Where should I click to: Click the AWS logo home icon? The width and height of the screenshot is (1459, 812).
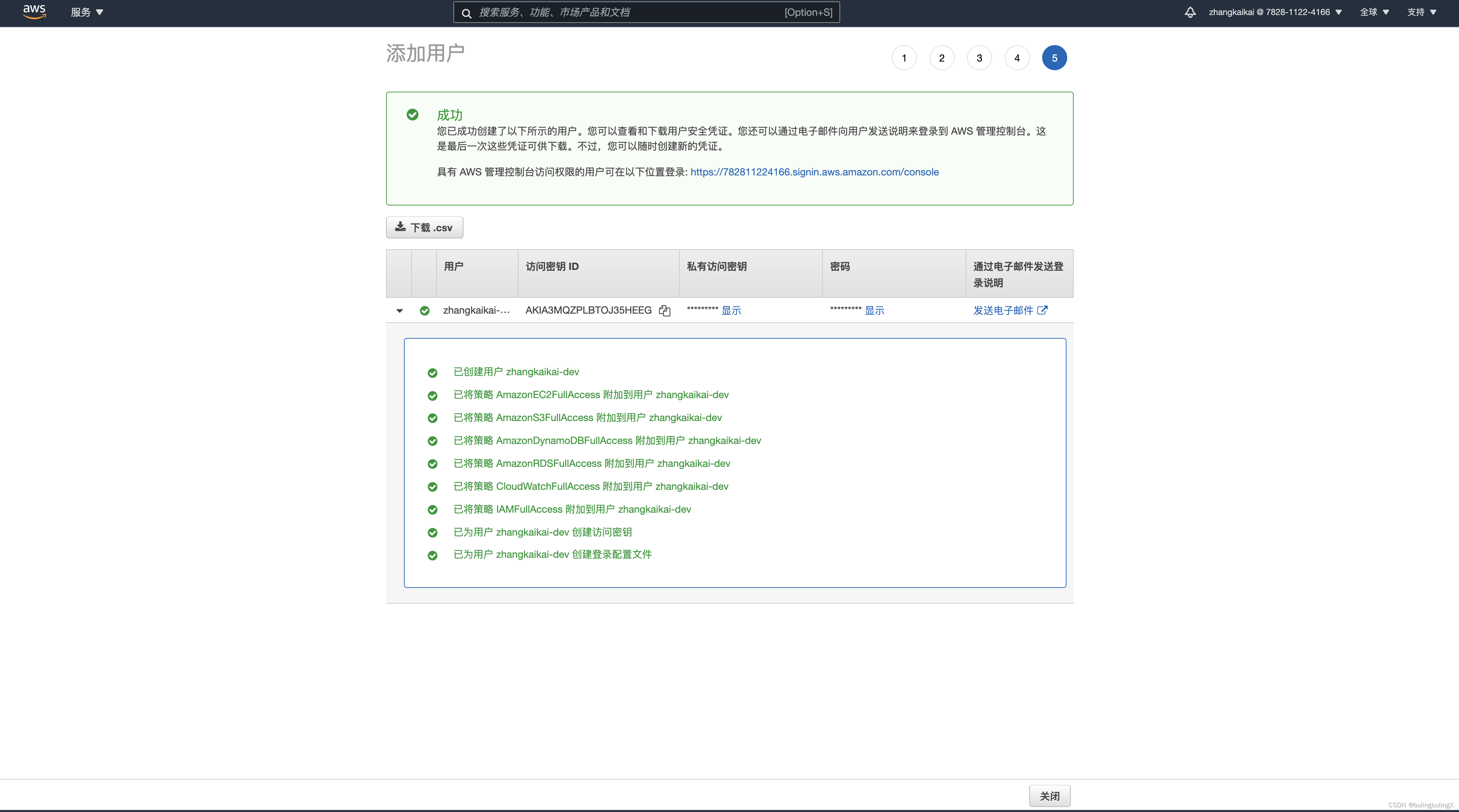click(x=34, y=12)
